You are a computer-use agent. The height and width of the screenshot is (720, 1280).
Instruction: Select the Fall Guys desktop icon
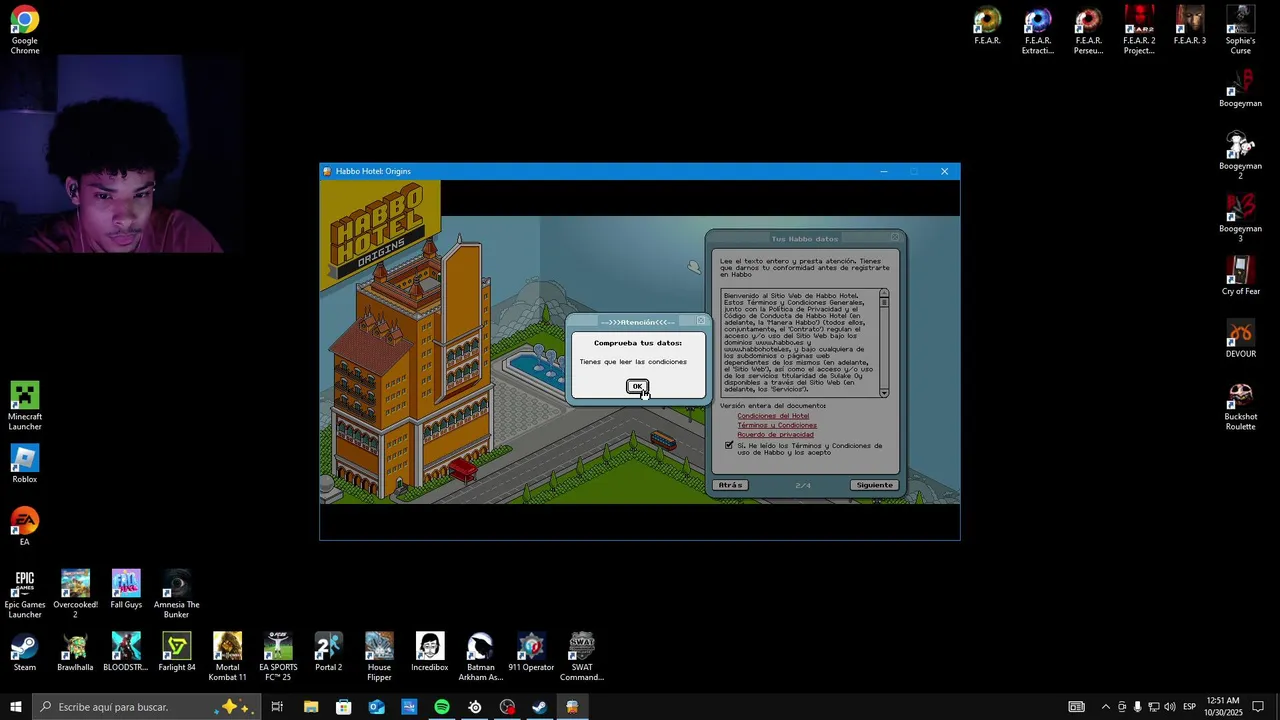(126, 588)
